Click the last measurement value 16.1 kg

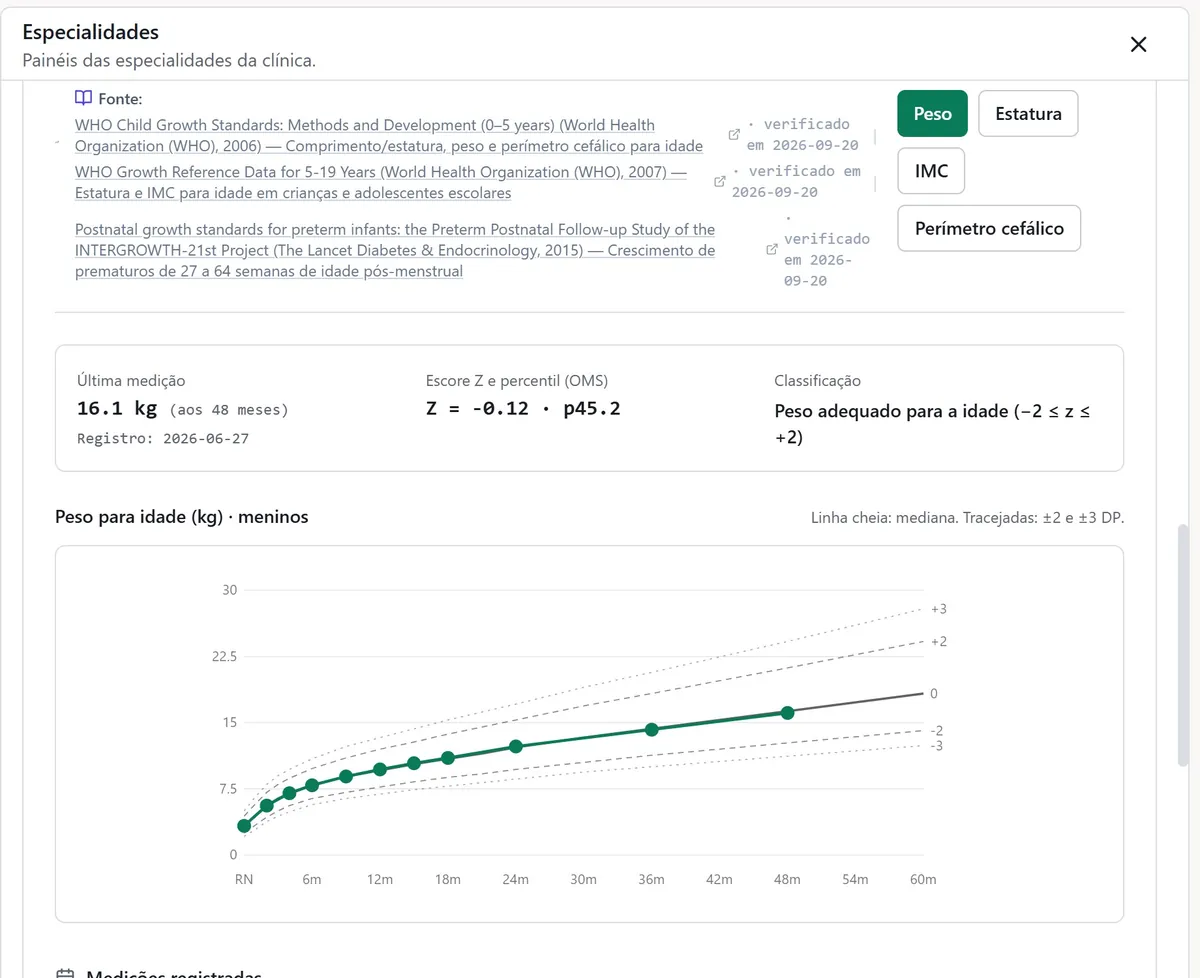click(x=117, y=408)
